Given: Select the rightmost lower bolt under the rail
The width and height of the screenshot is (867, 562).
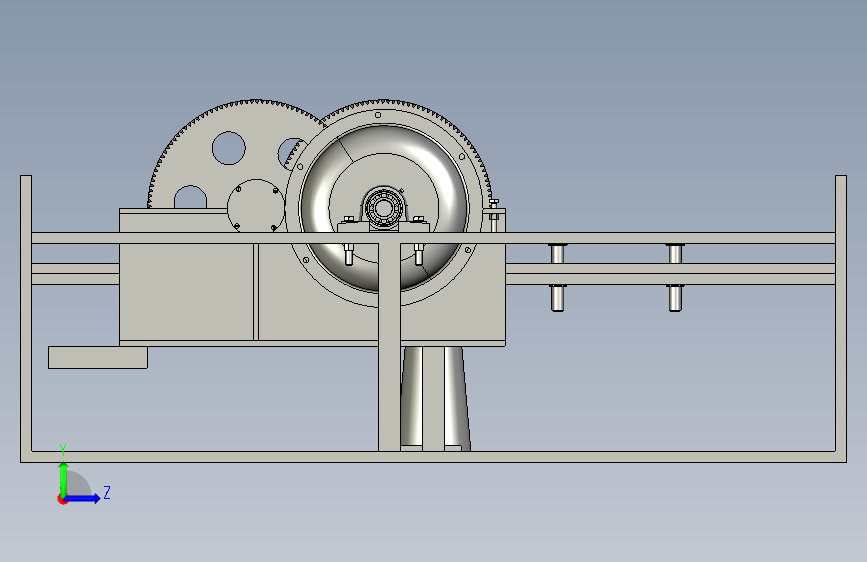Looking at the screenshot, I should click(675, 298).
